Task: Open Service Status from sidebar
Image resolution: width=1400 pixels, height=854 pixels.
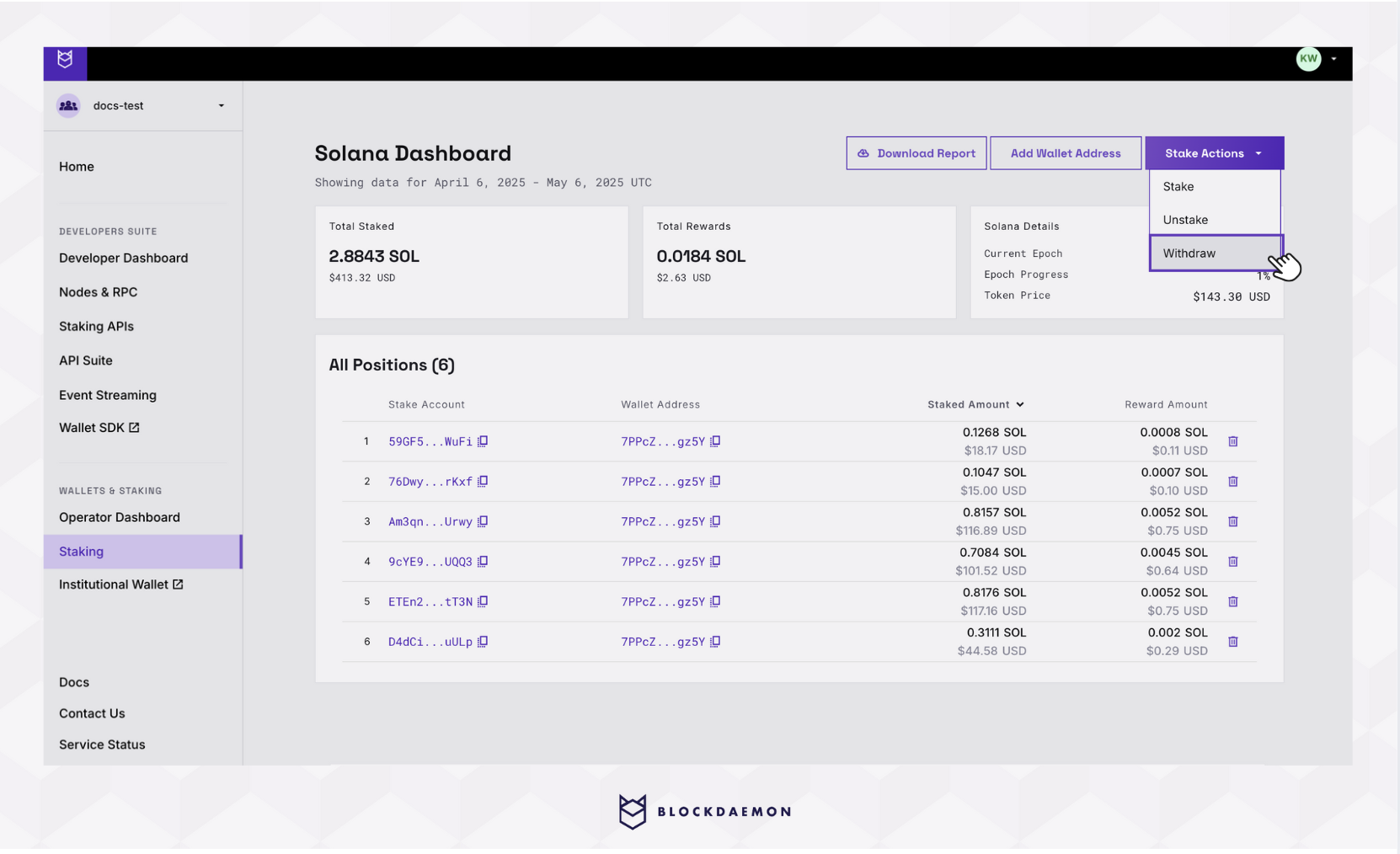Action: [102, 745]
